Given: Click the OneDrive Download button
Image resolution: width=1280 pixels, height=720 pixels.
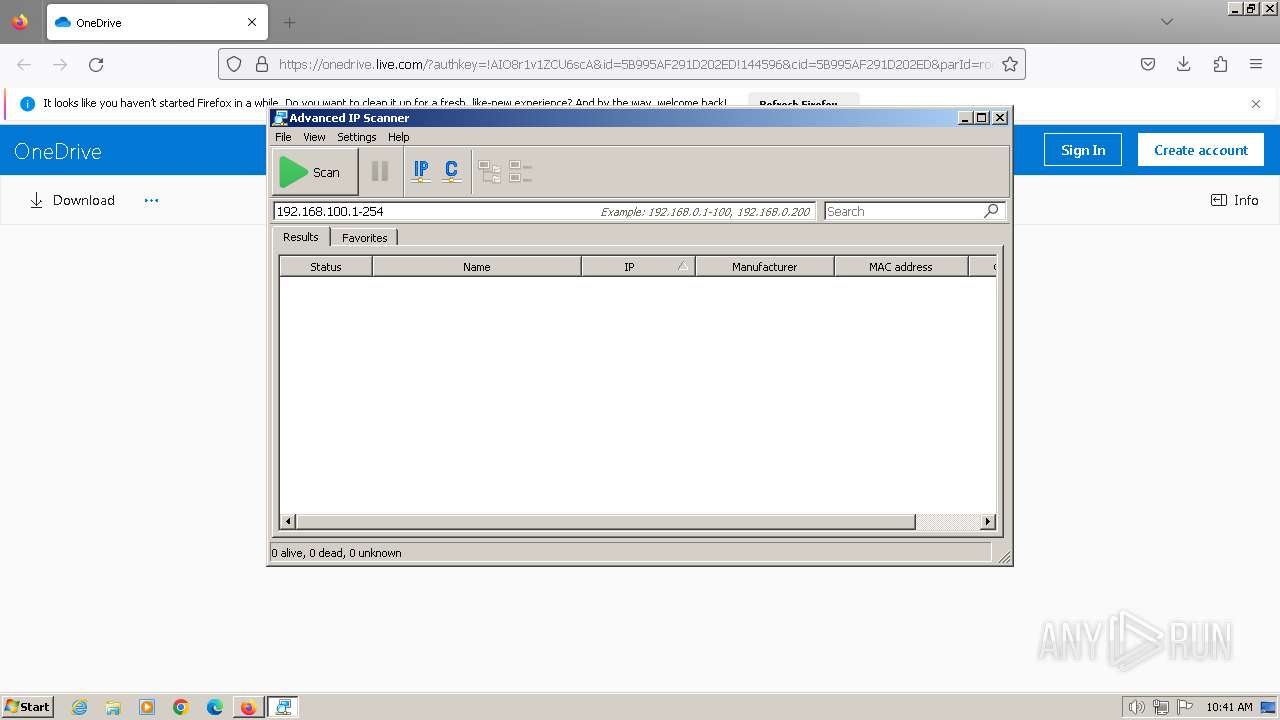Looking at the screenshot, I should [x=72, y=200].
